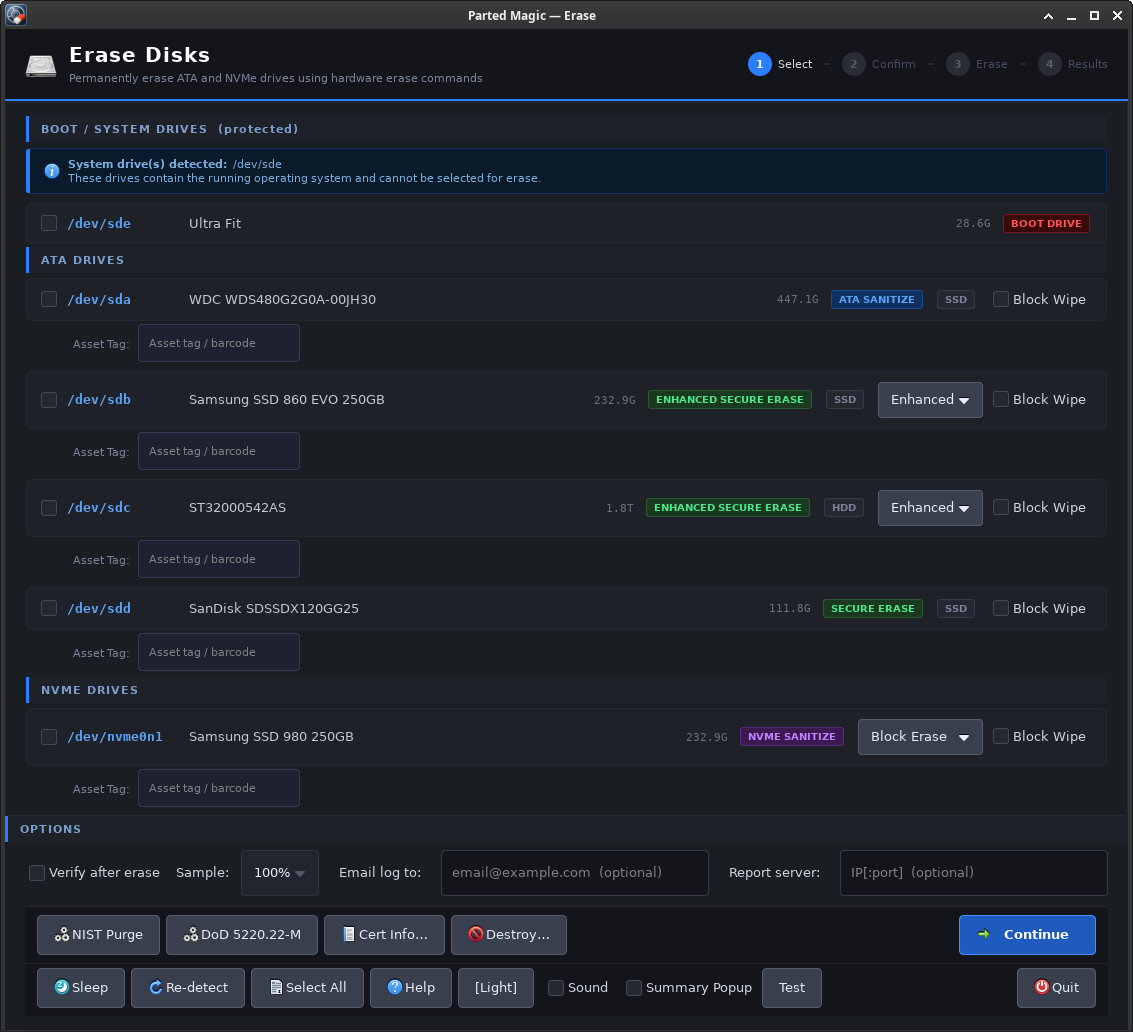Screen dimensions: 1133x1032
Task: Go to step 3 Erase
Action: (x=977, y=64)
